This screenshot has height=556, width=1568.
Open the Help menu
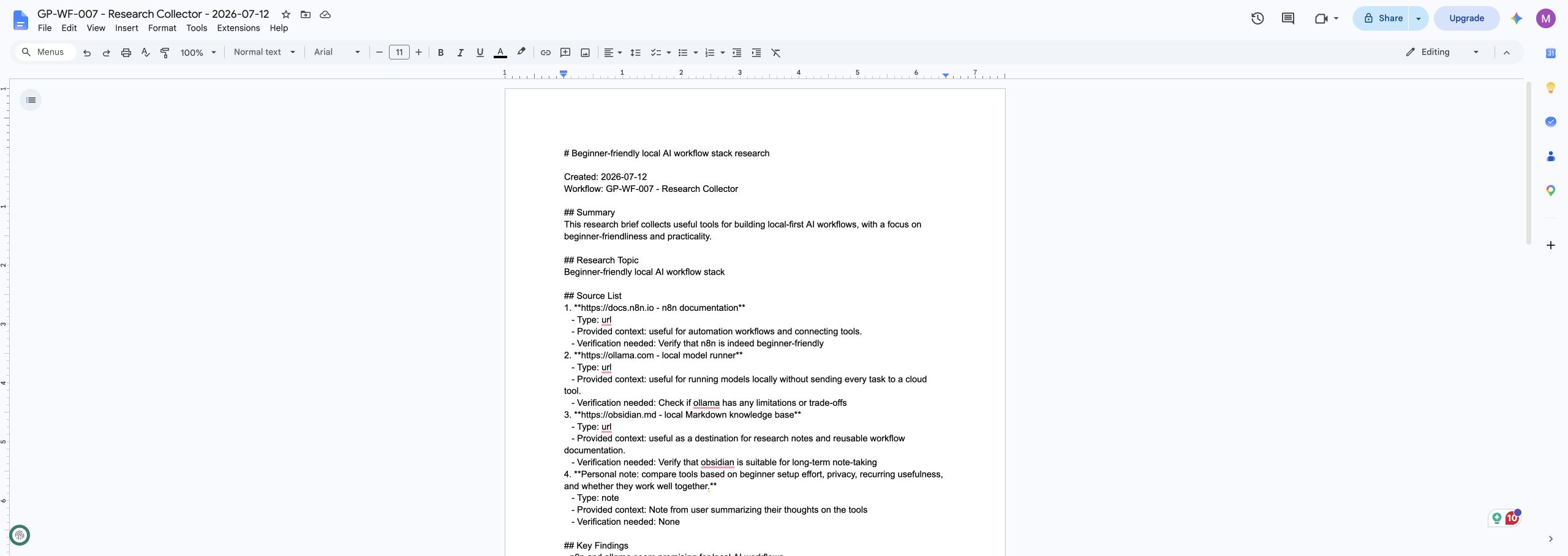(279, 28)
